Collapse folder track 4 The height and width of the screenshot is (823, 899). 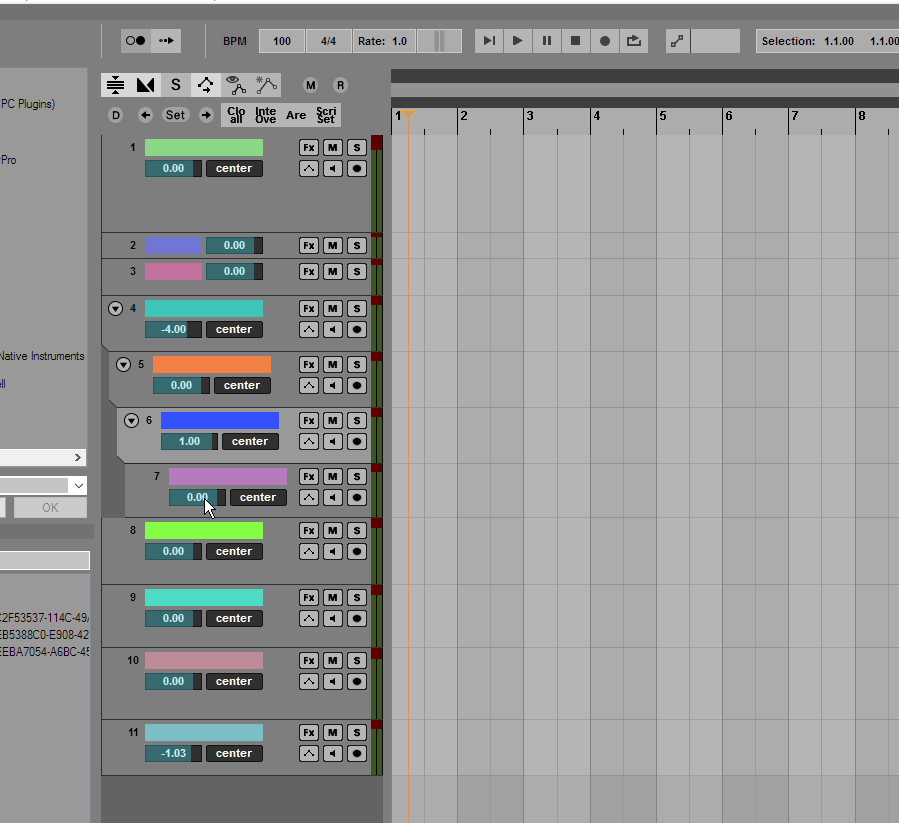pos(115,309)
